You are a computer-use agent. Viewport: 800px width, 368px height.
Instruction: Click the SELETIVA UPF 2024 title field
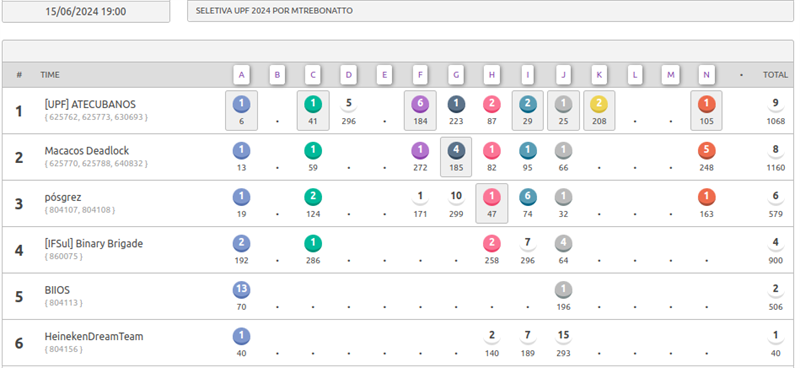tap(490, 11)
